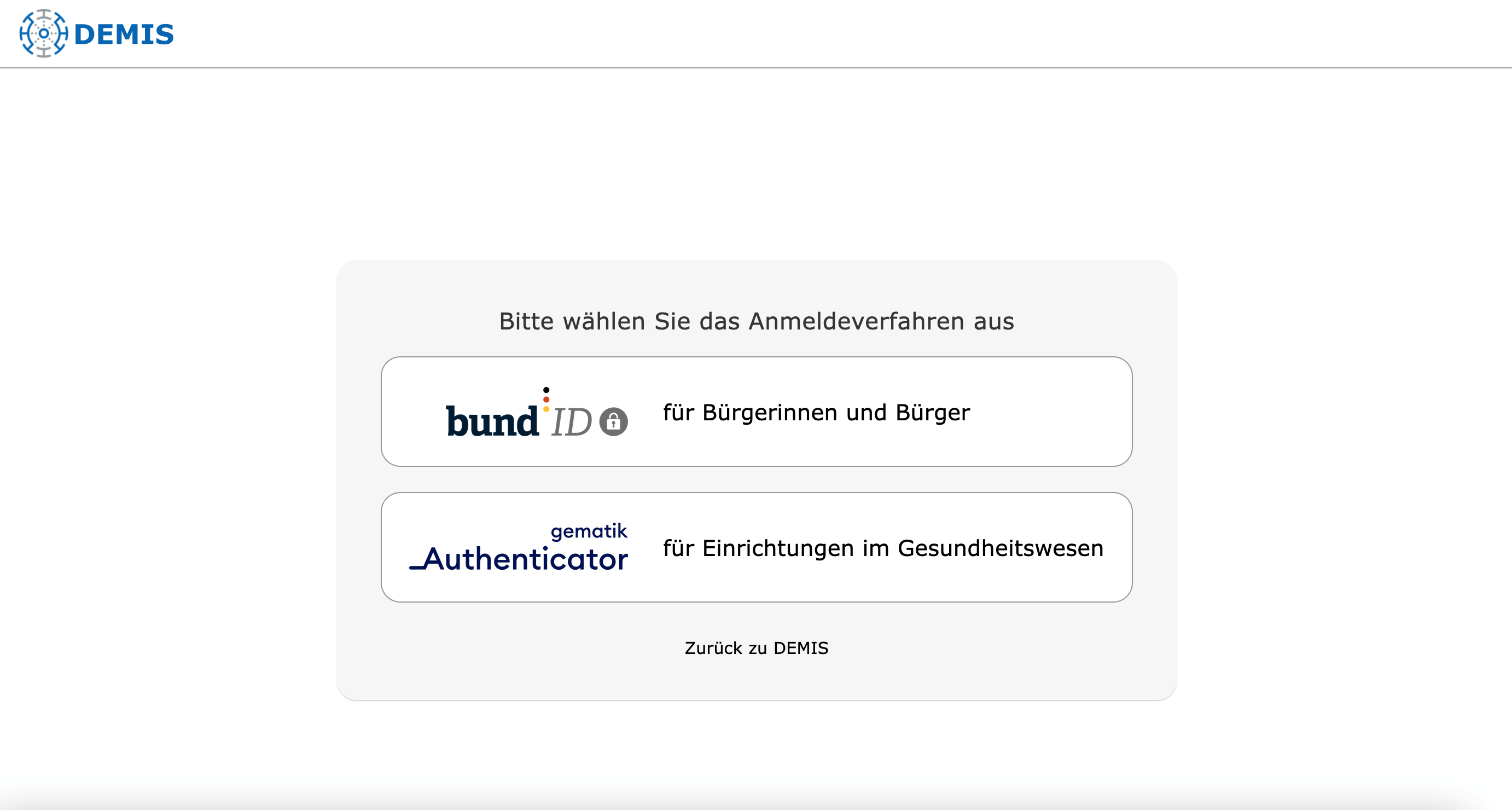Screen dimensions: 1512x810
Task: Follow the 'Zurück zu DEMIS' link
Action: click(756, 648)
